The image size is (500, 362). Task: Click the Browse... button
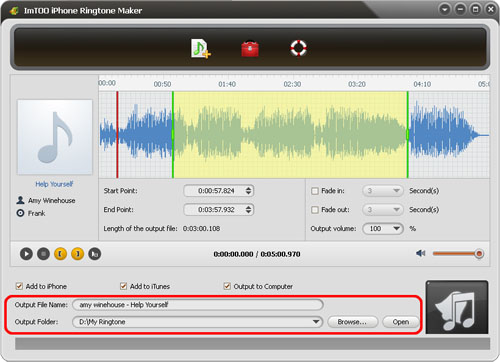(x=353, y=322)
